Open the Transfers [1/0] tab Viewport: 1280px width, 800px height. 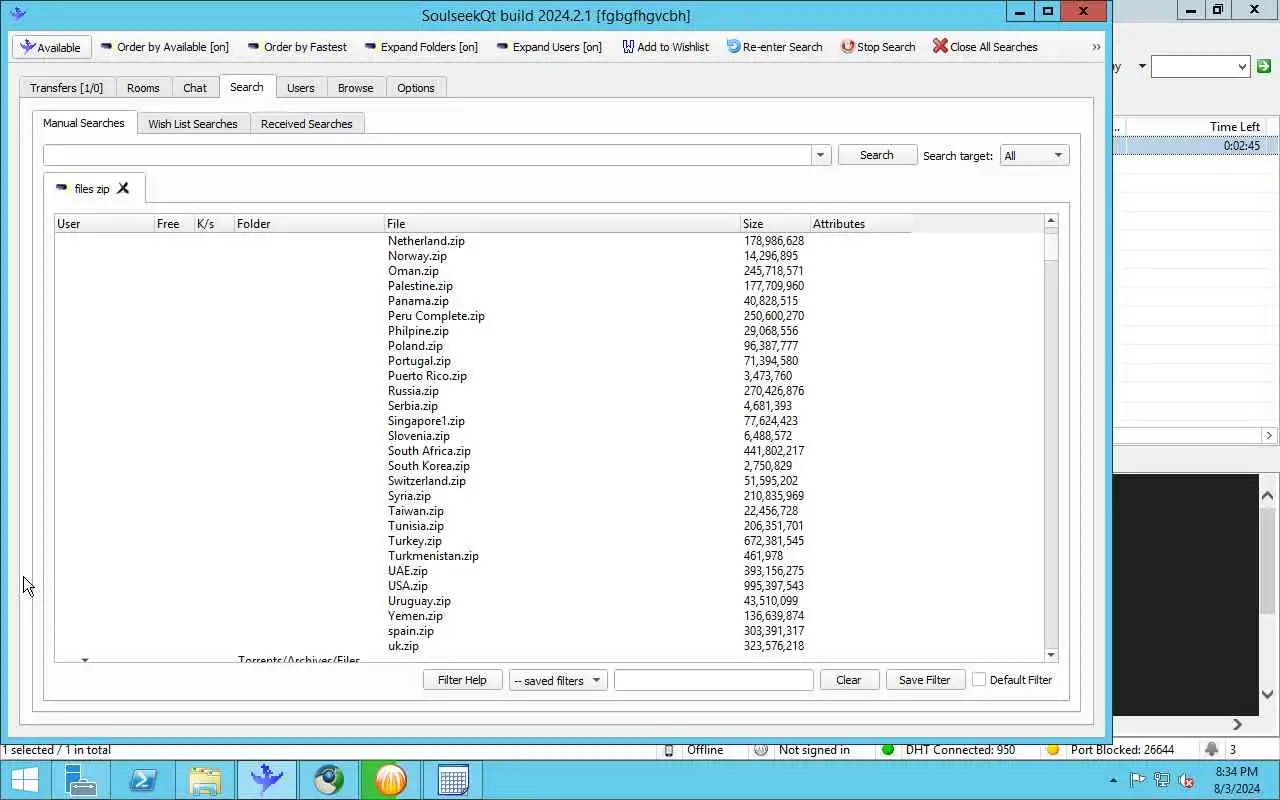66,88
